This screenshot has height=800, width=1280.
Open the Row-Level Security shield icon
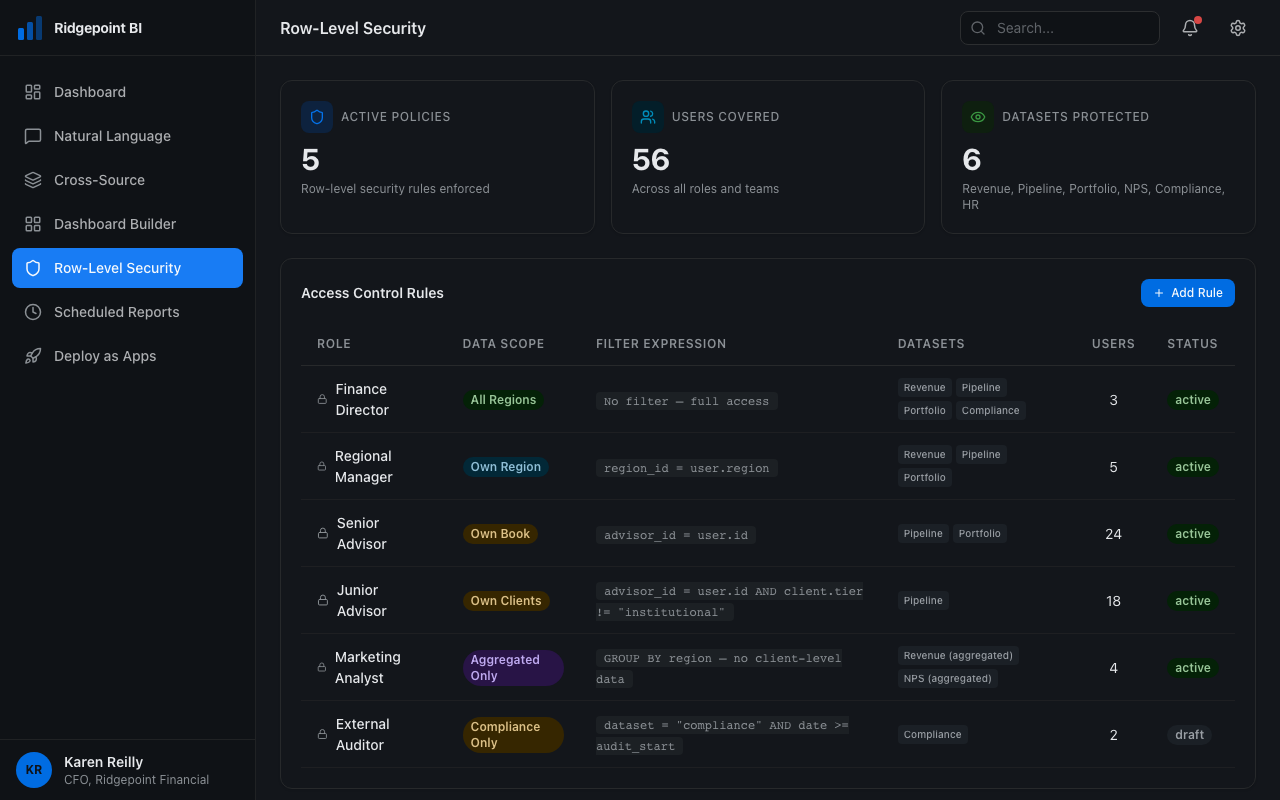33,267
